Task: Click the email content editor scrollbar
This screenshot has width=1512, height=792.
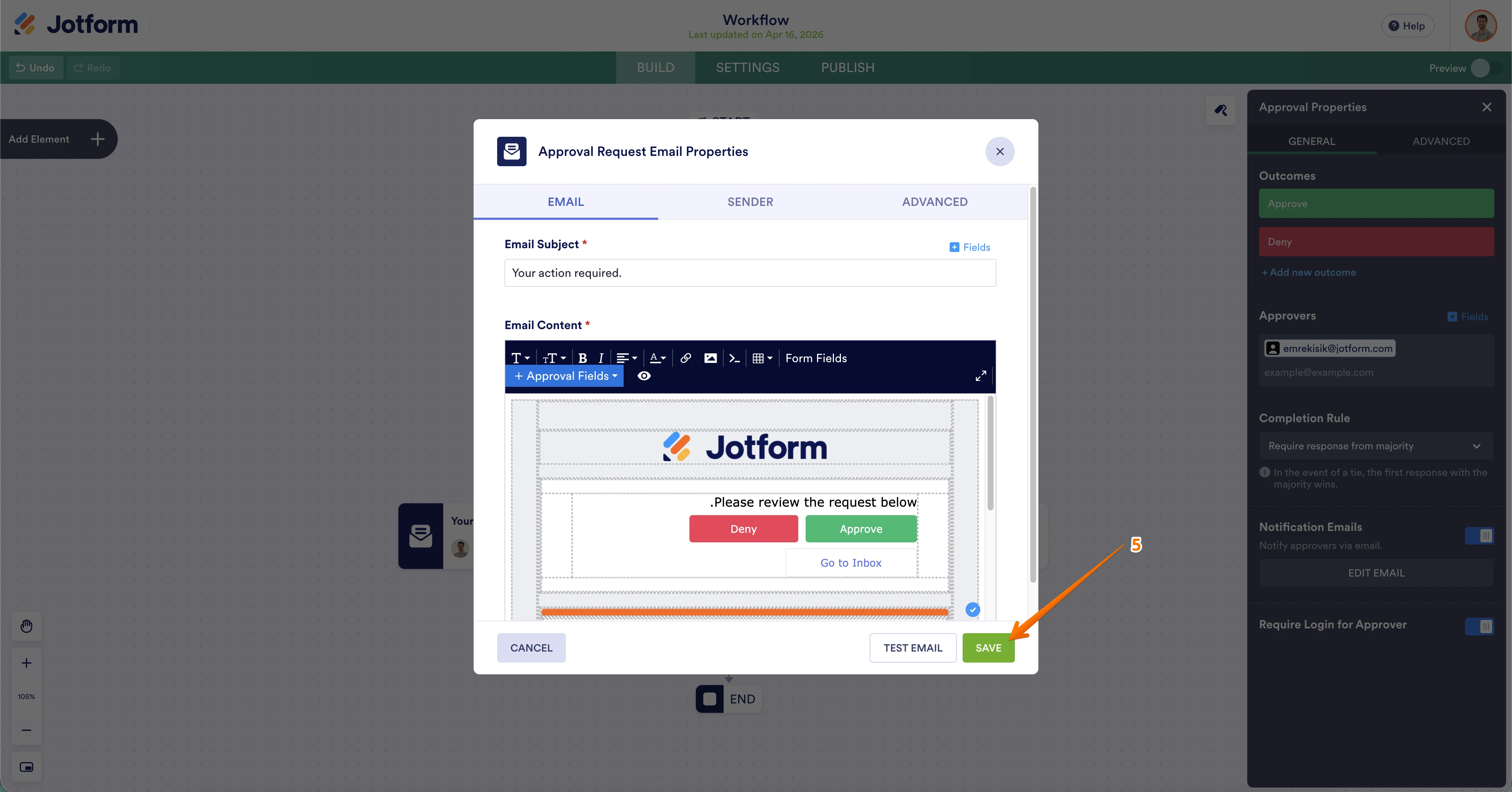Action: click(x=991, y=453)
